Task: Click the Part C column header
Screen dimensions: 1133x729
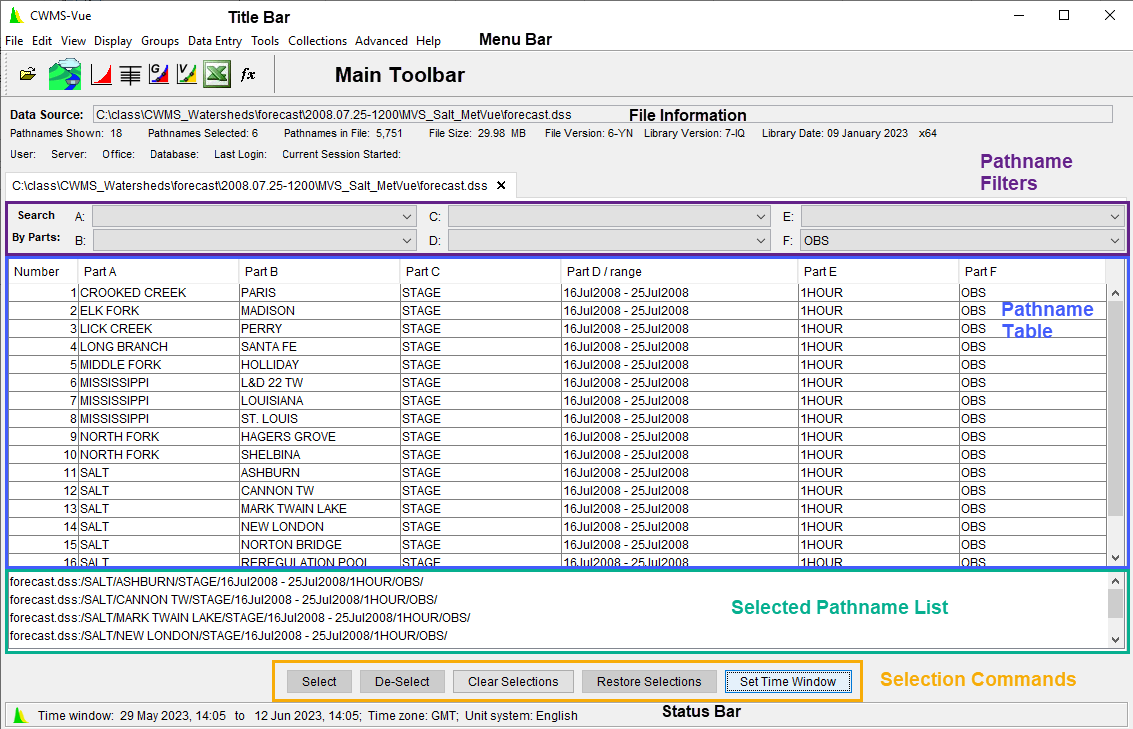Action: click(480, 272)
